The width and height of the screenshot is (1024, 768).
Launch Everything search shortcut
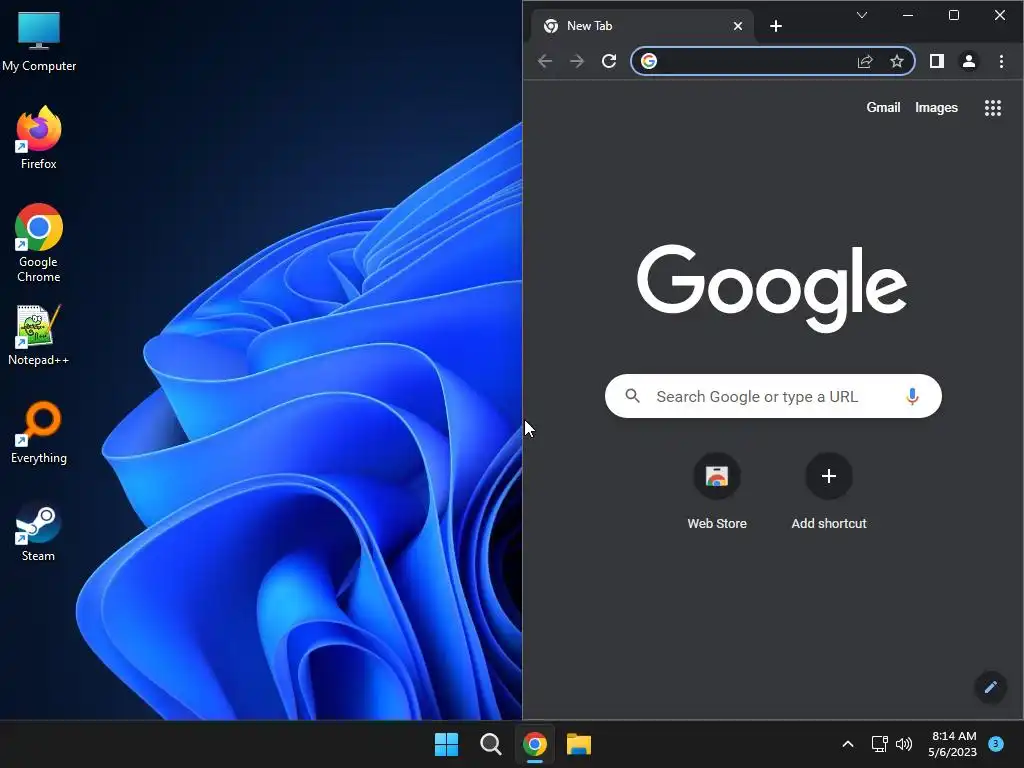pos(39,432)
